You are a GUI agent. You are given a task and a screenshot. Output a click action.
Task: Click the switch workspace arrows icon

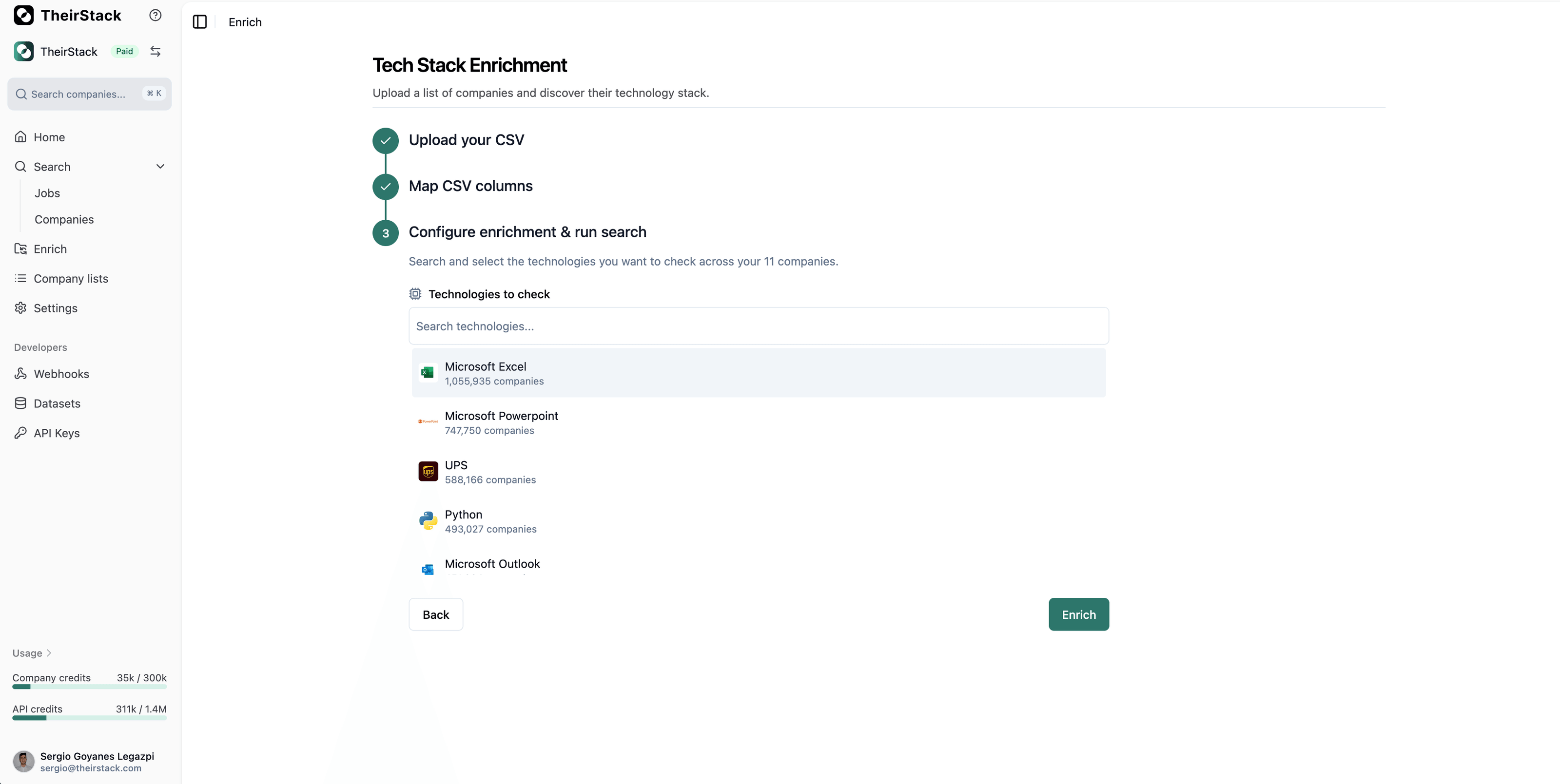click(x=155, y=52)
